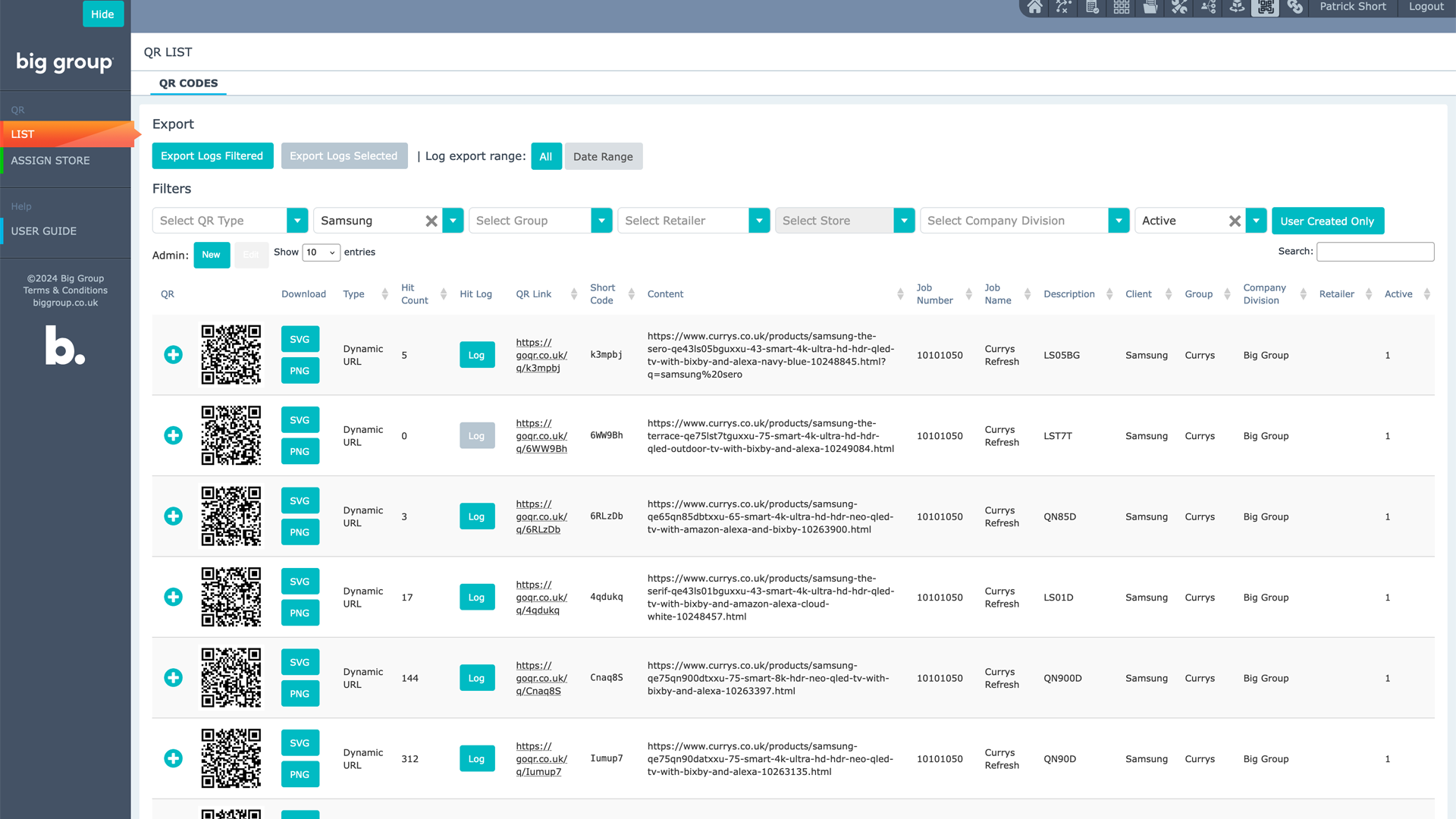Viewport: 1456px width, 819px height.
Task: Toggle User Created Only filter
Action: click(x=1327, y=221)
